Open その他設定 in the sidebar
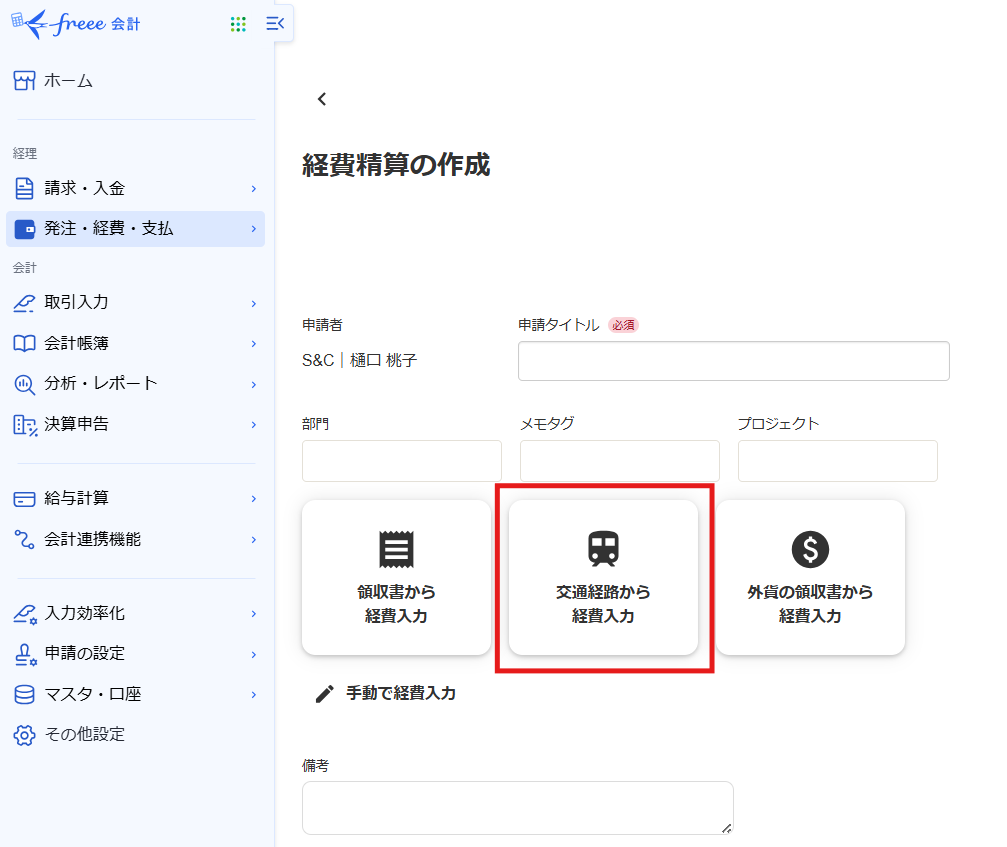1007x847 pixels. point(84,734)
